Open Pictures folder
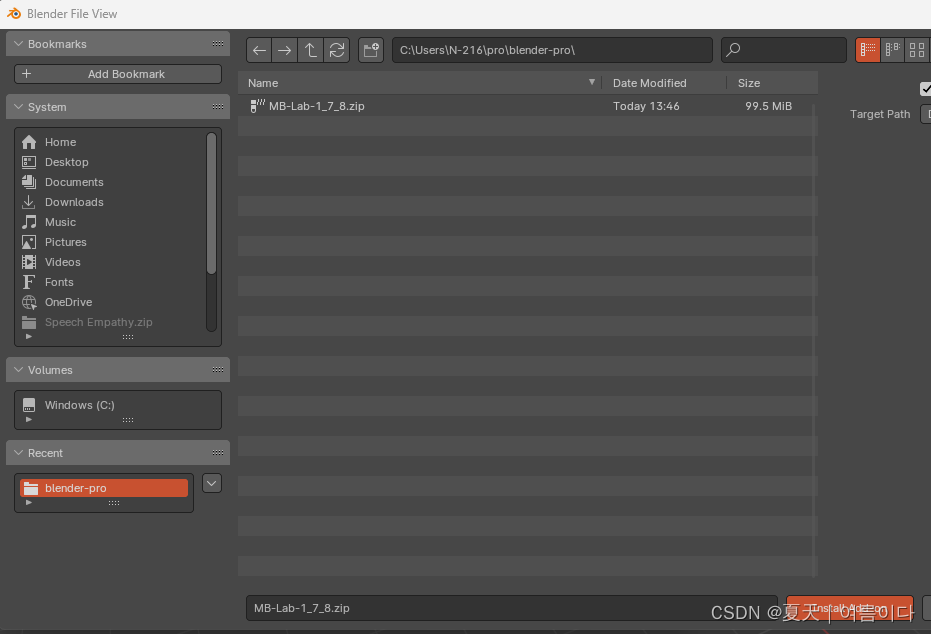Viewport: 931px width, 634px height. pyautogui.click(x=113, y=242)
